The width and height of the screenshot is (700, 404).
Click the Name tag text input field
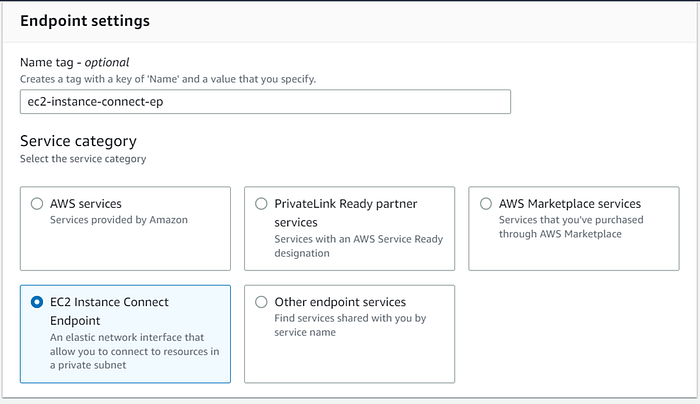click(265, 102)
